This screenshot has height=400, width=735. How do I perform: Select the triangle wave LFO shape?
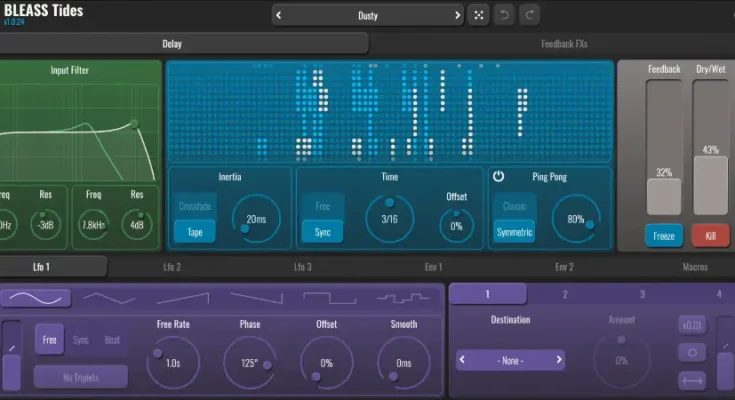pyautogui.click(x=109, y=297)
